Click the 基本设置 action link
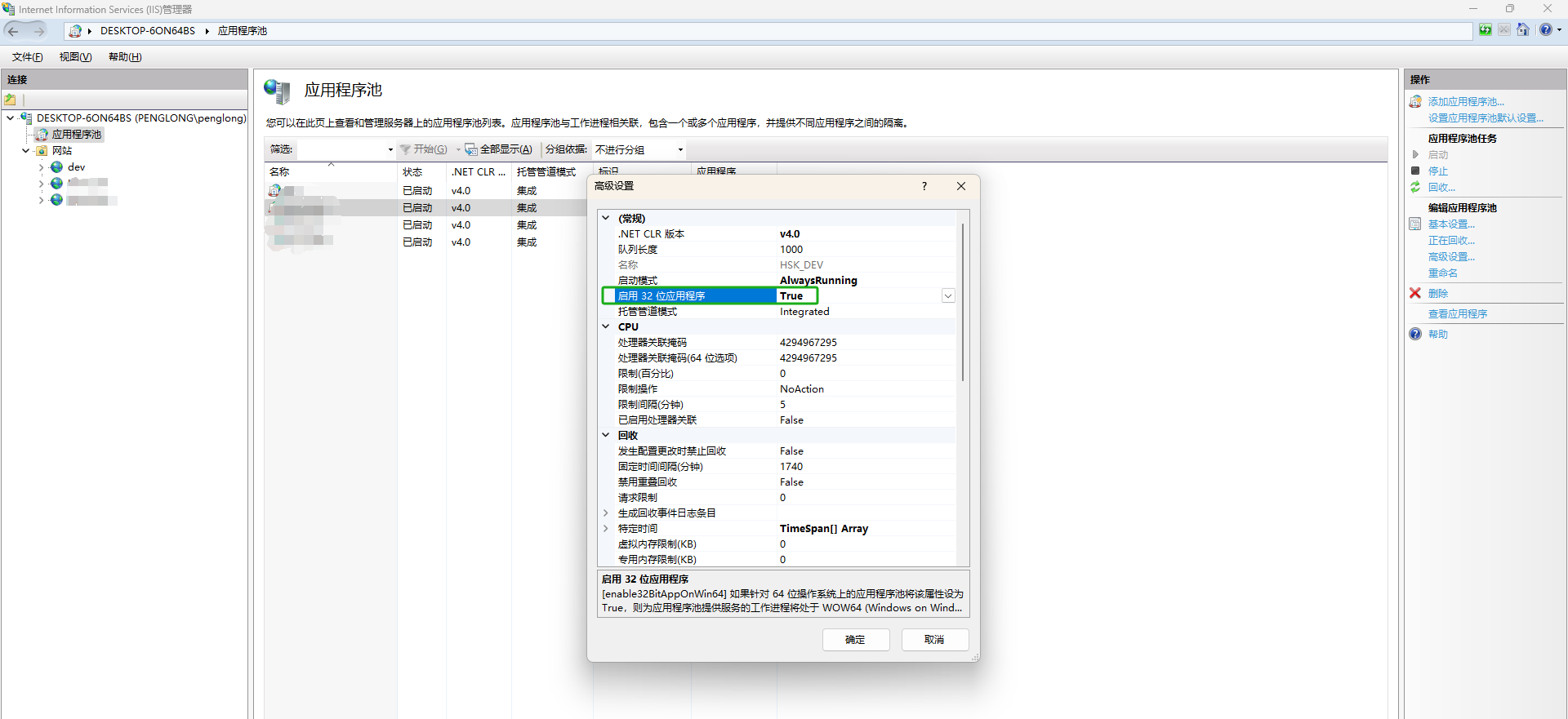 pyautogui.click(x=1451, y=224)
